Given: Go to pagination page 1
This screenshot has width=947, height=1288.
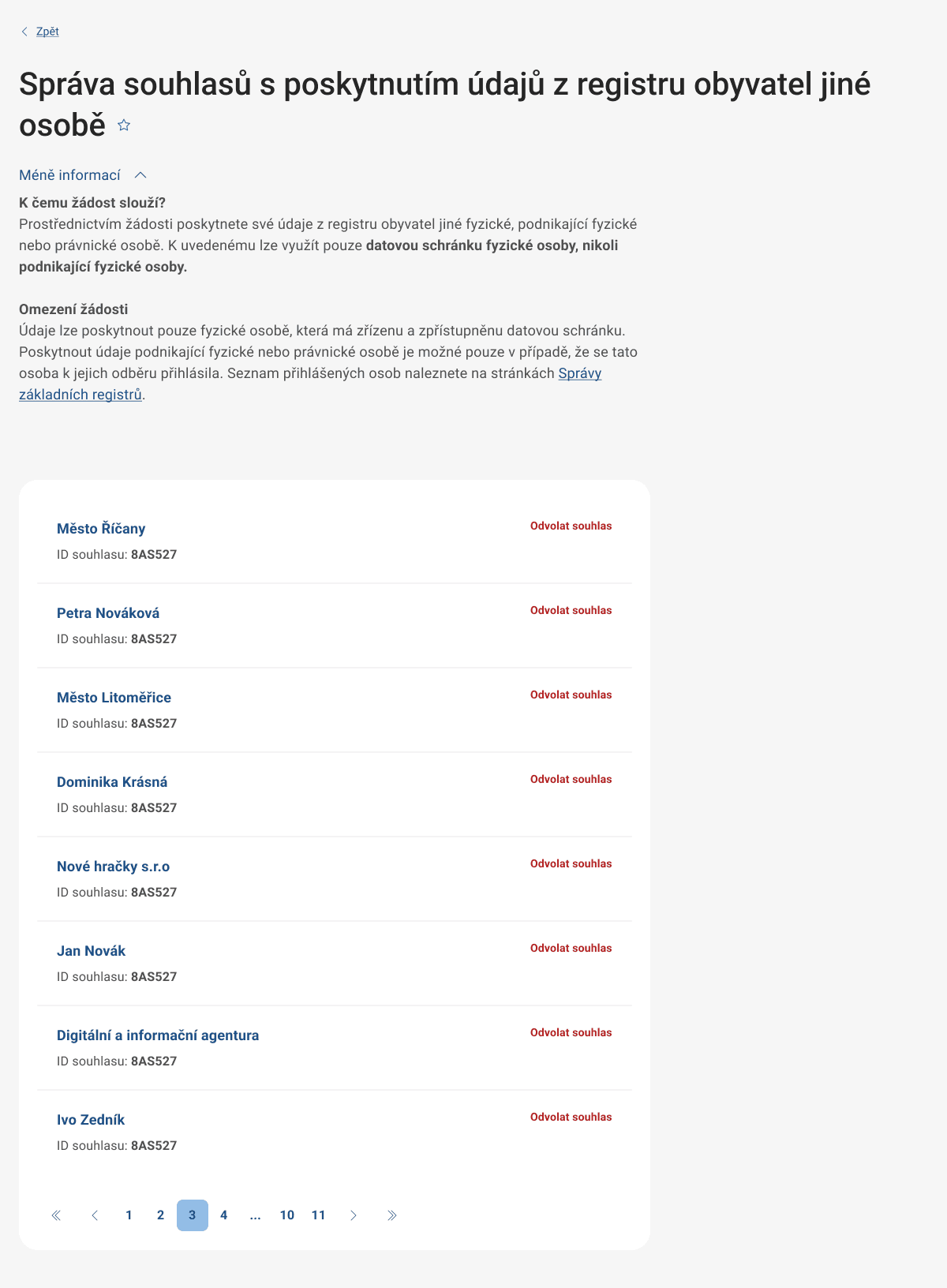Looking at the screenshot, I should tap(129, 1215).
